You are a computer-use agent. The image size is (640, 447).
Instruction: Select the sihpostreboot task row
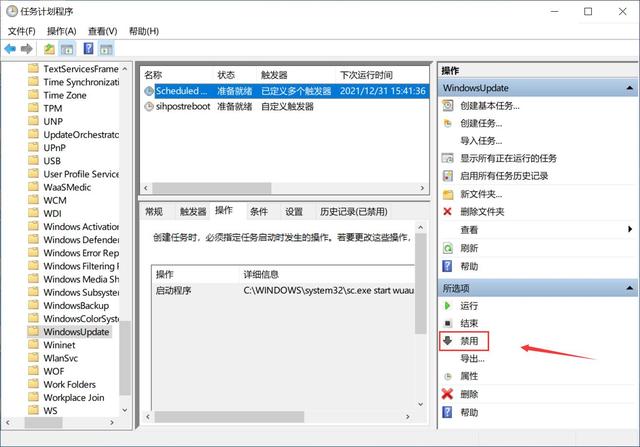pyautogui.click(x=285, y=107)
